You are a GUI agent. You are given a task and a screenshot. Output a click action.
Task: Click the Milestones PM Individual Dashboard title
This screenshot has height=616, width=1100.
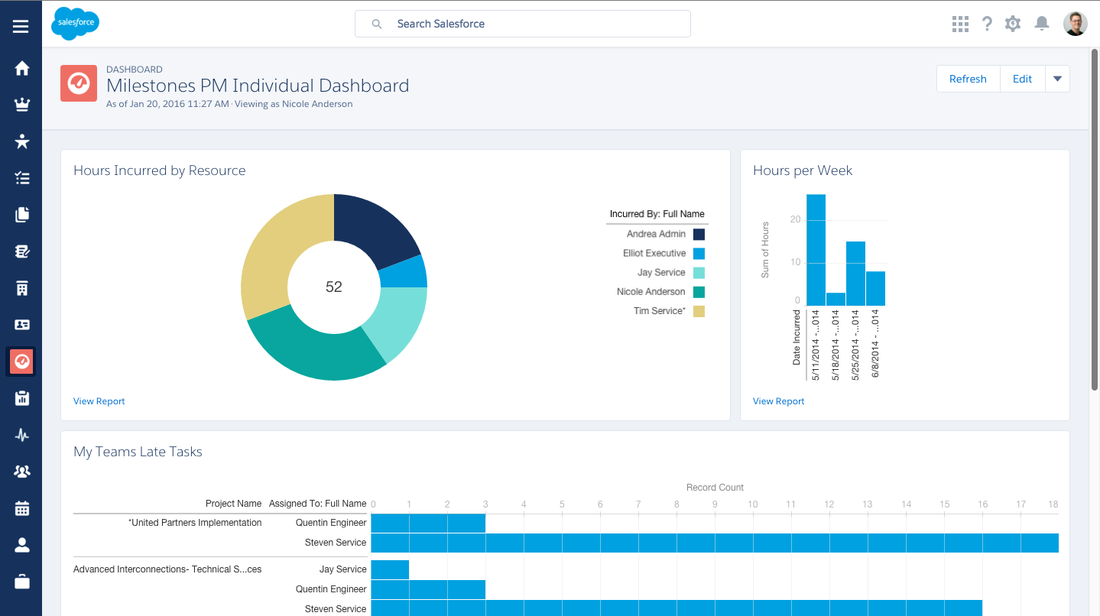click(257, 86)
